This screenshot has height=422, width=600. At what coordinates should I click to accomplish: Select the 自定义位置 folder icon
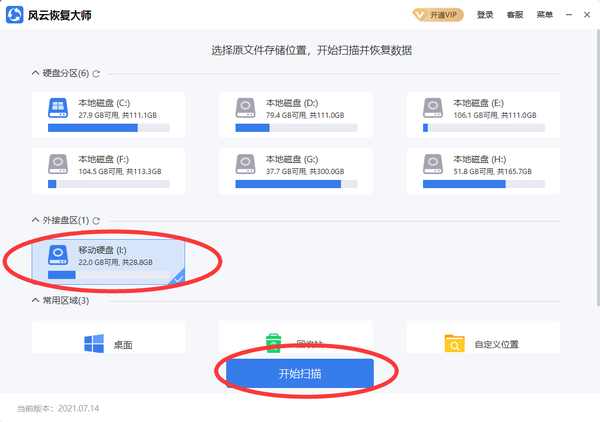click(x=455, y=344)
